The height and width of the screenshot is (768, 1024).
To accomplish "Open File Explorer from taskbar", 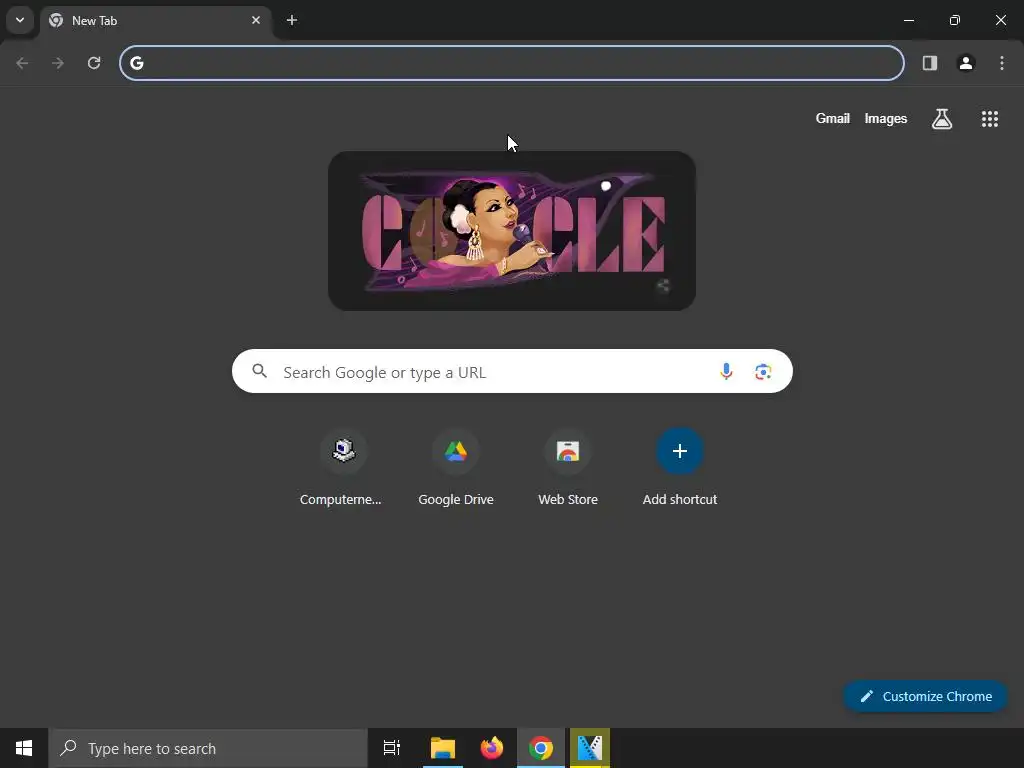I will pos(443,748).
